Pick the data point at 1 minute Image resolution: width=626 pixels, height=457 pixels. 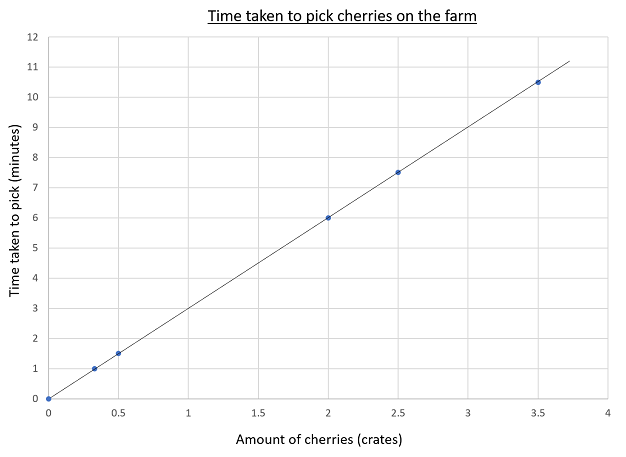pos(94,368)
